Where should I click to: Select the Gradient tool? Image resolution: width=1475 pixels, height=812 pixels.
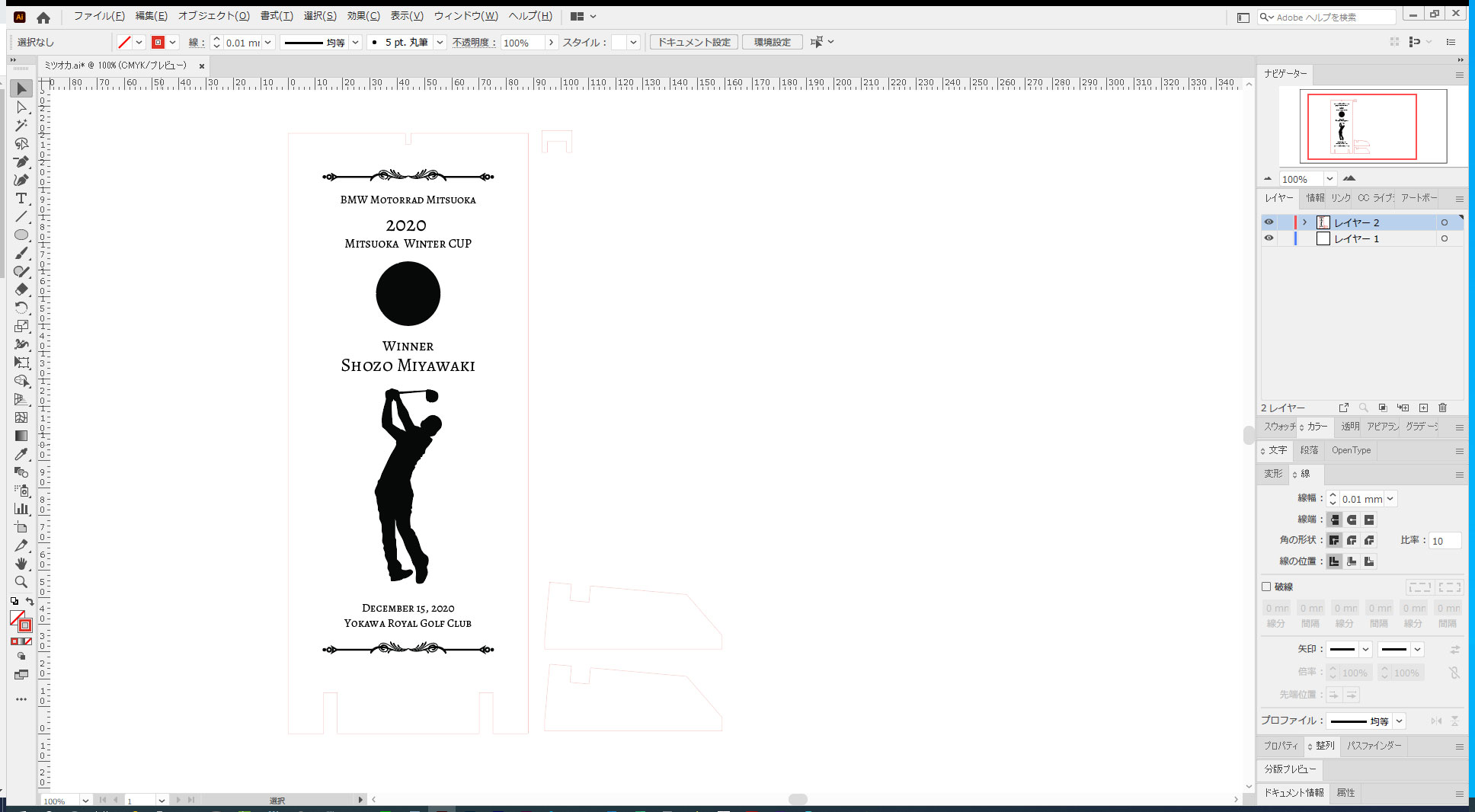click(21, 436)
